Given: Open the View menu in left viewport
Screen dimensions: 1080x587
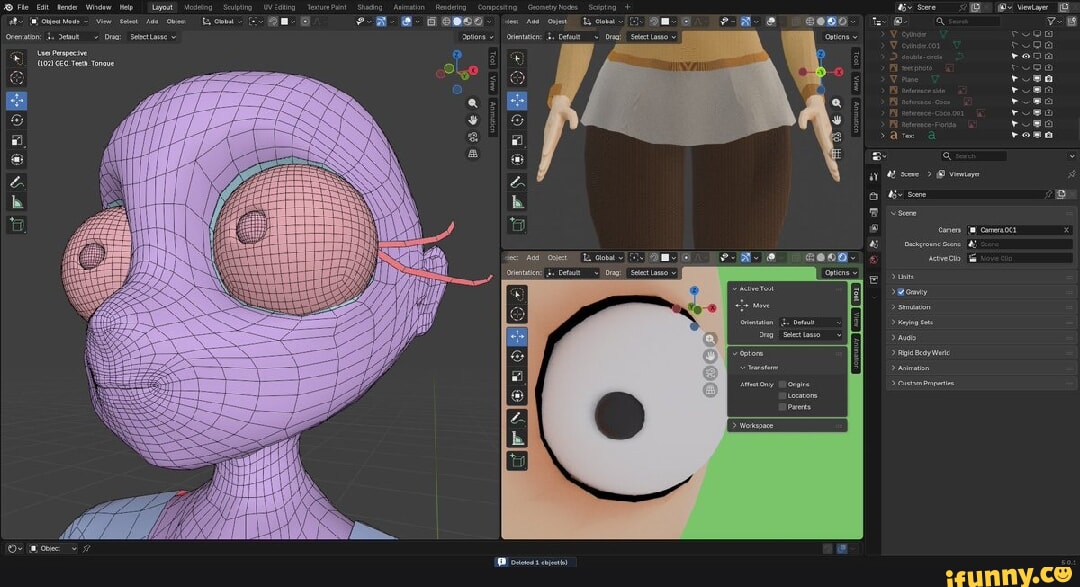Looking at the screenshot, I should click(x=103, y=21).
